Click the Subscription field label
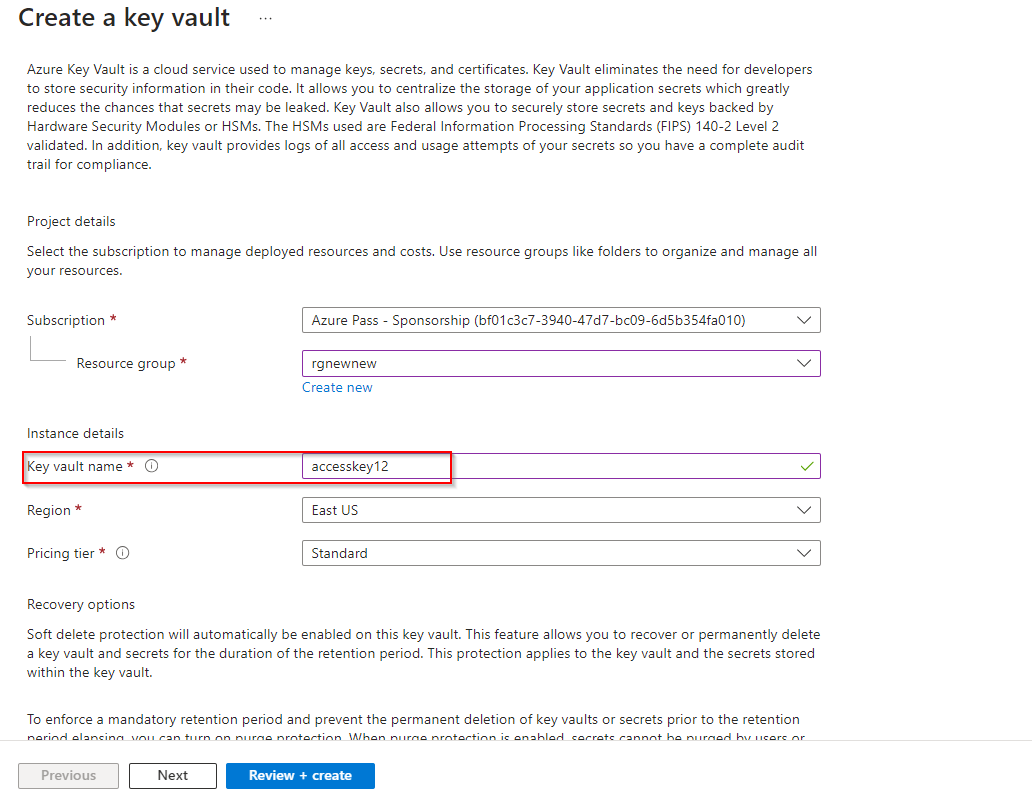1032x805 pixels. pos(66,320)
